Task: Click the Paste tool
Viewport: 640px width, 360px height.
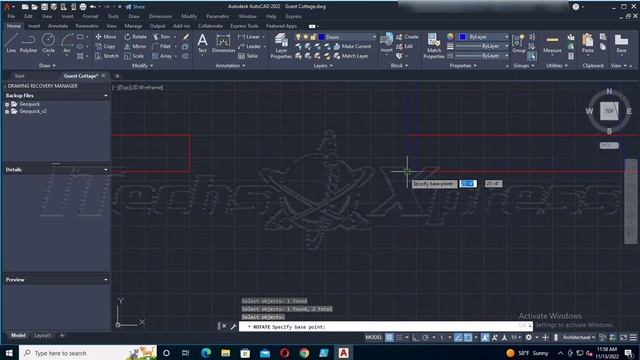Action: [588, 43]
